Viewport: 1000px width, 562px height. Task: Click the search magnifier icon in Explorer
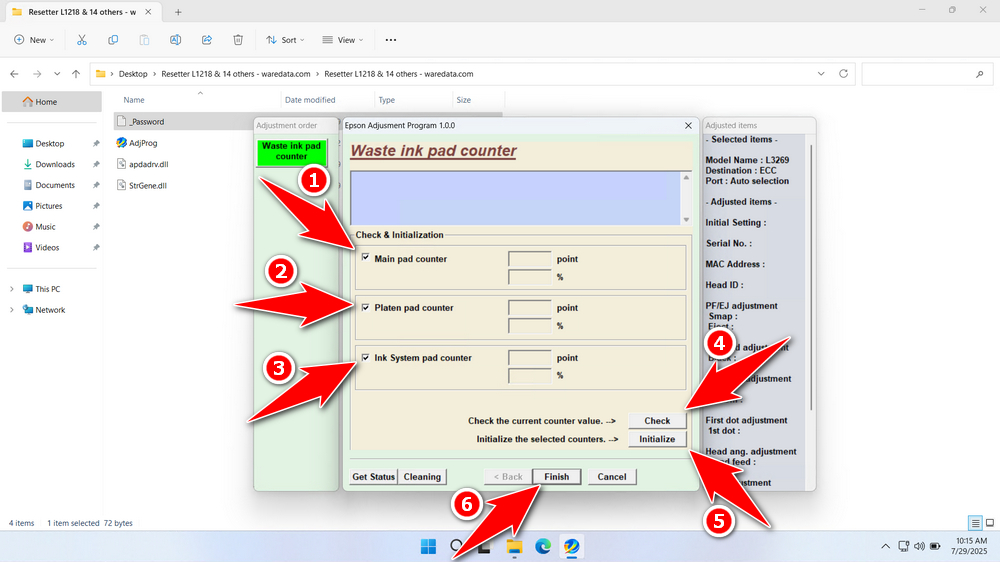pyautogui.click(x=980, y=75)
